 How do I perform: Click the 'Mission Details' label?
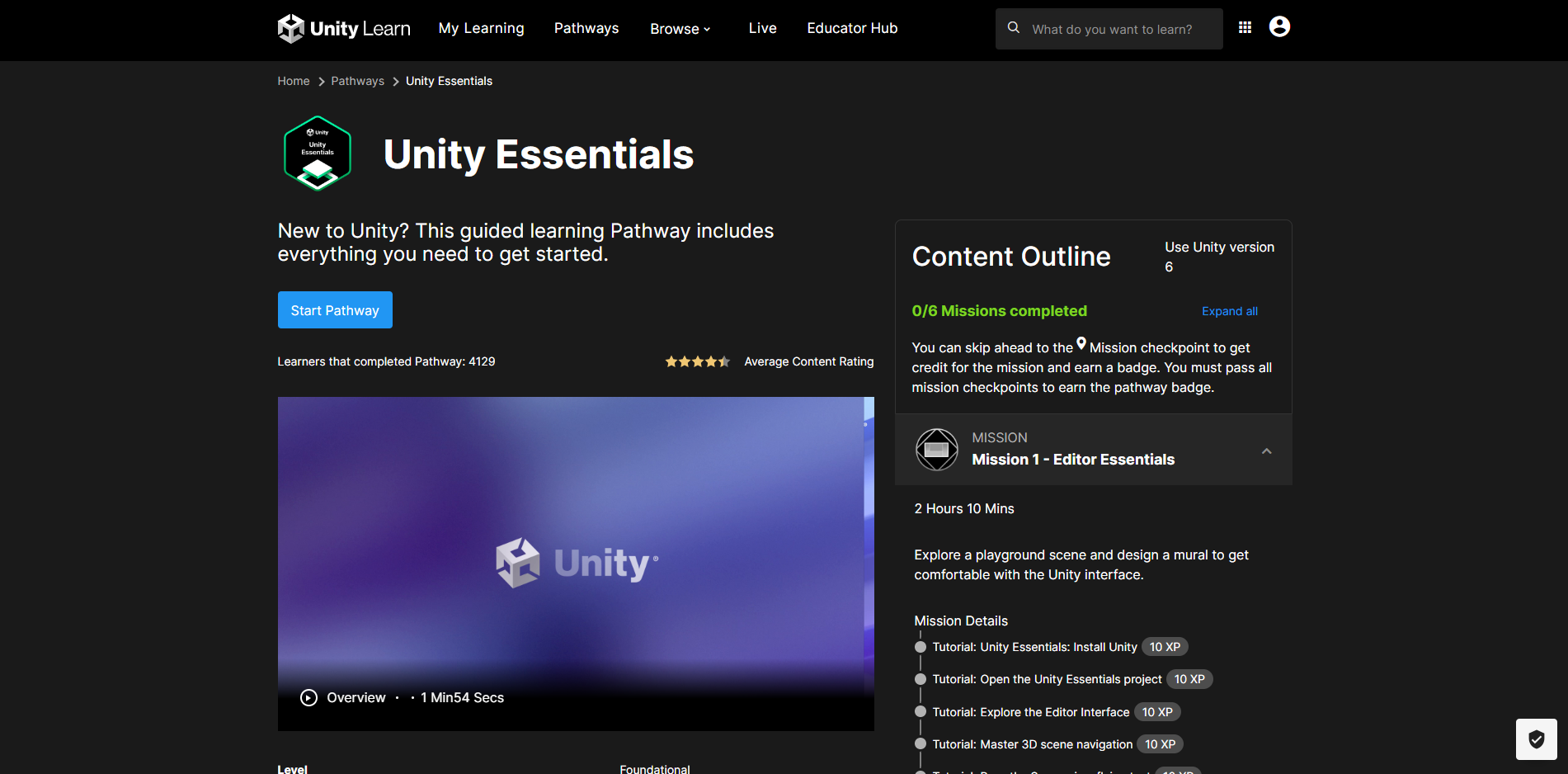tap(961, 621)
